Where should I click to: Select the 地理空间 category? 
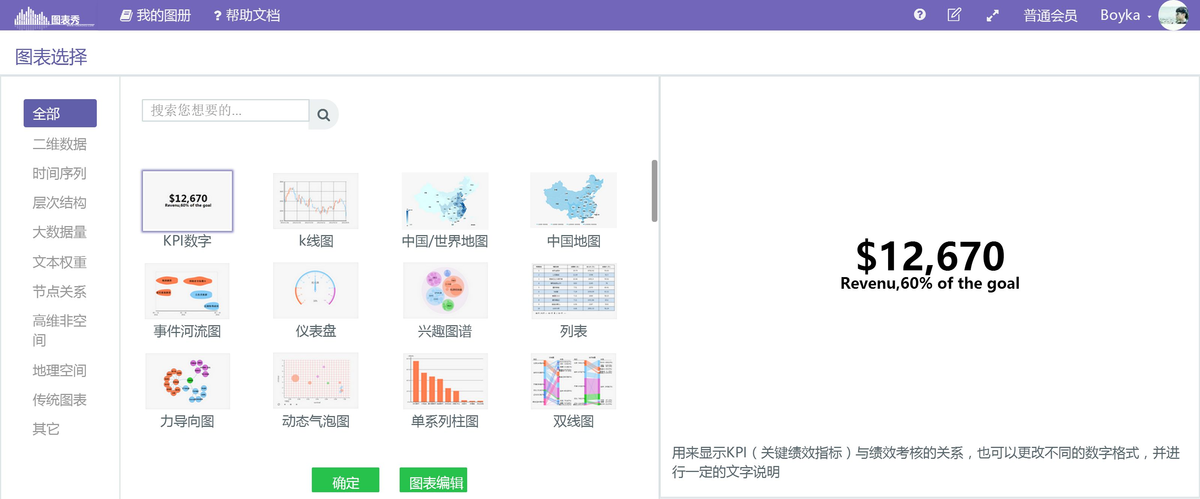tap(60, 370)
